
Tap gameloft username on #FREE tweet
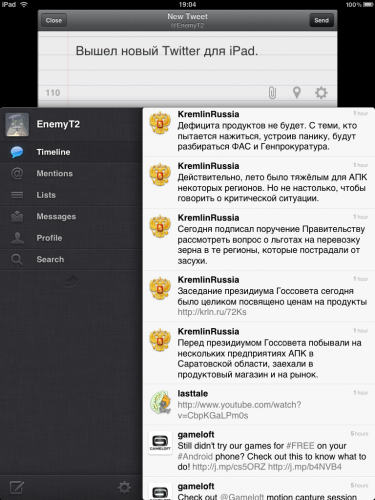click(196, 435)
